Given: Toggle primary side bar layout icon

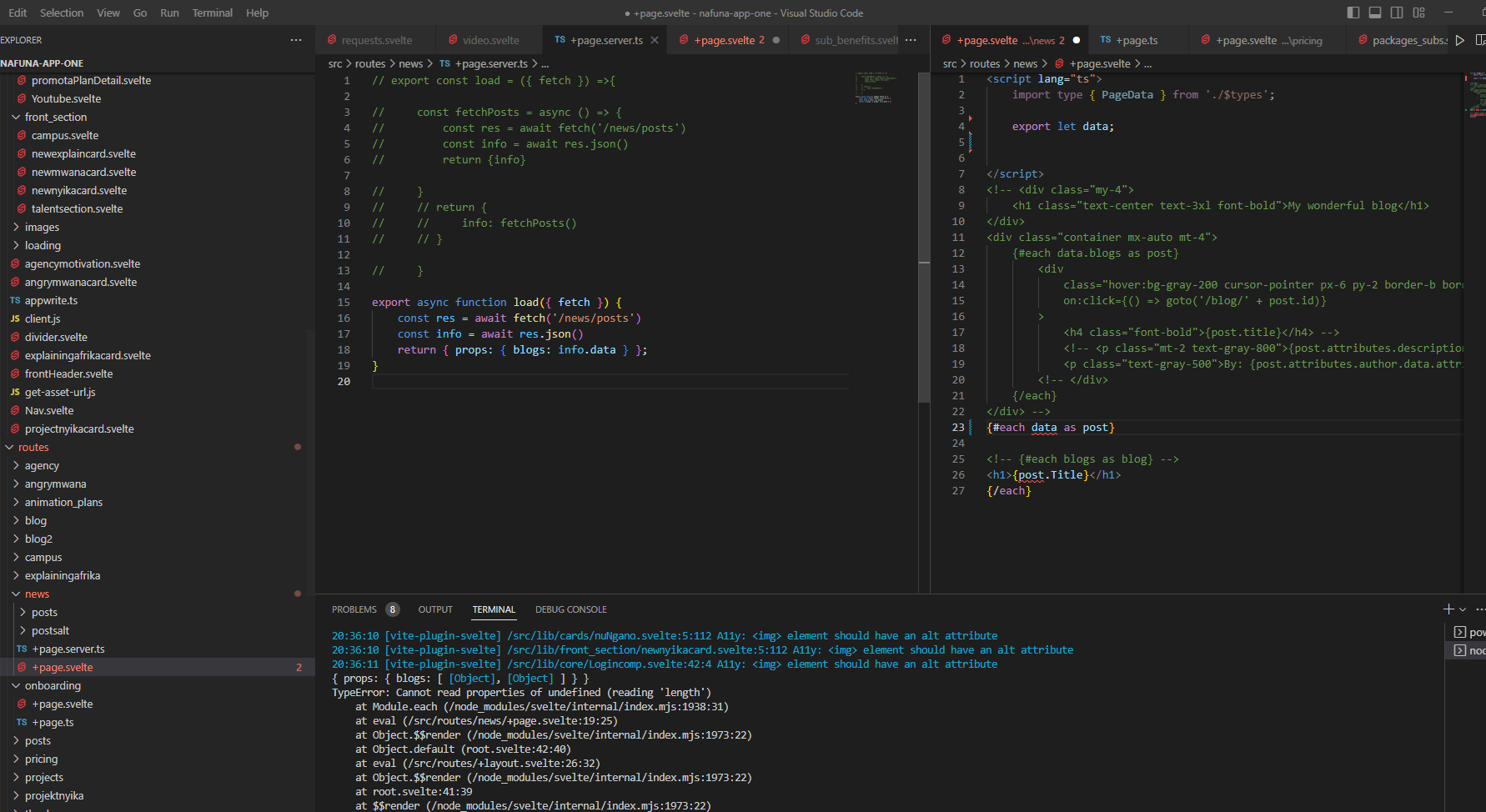Looking at the screenshot, I should 1353,13.
